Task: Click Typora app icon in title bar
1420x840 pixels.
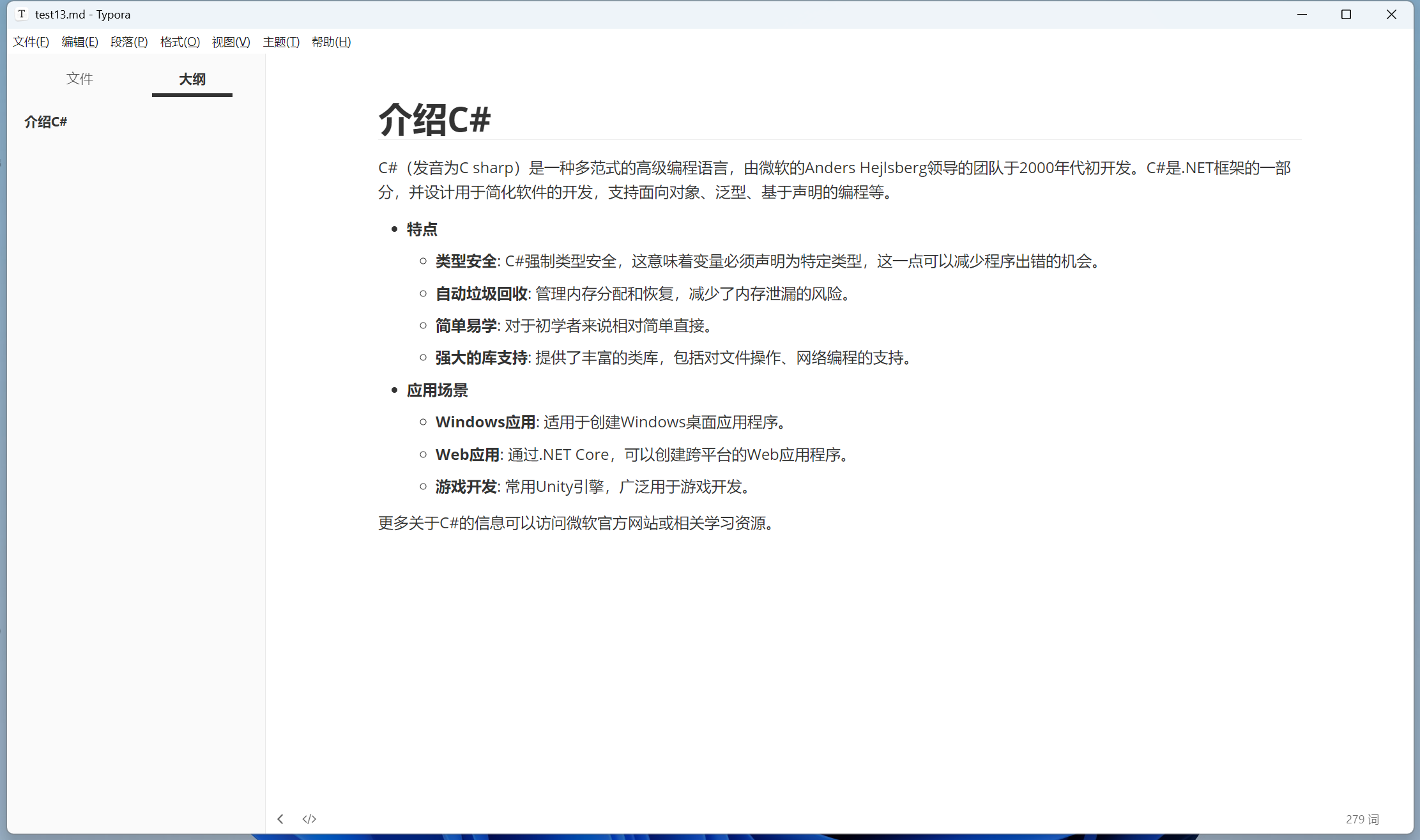Action: click(22, 14)
